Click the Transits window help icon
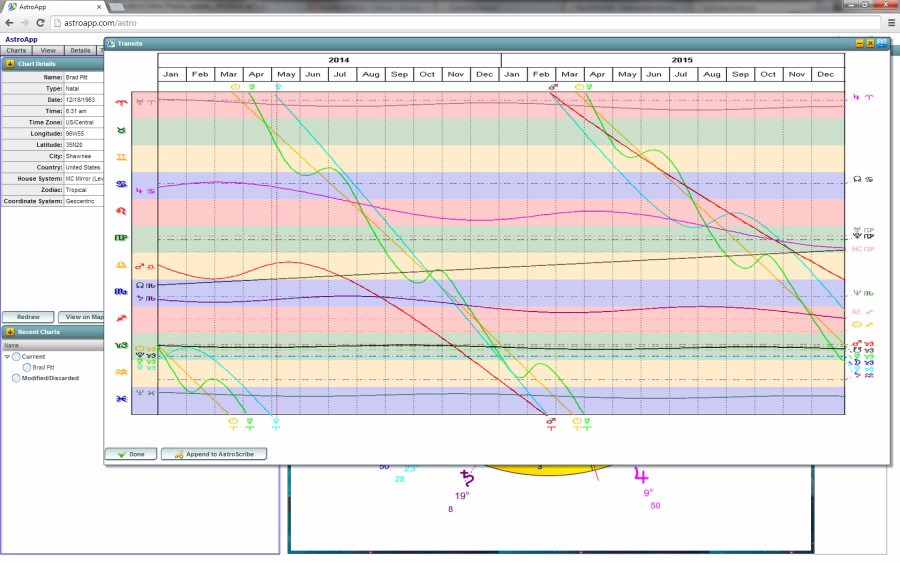 pyautogui.click(x=882, y=43)
